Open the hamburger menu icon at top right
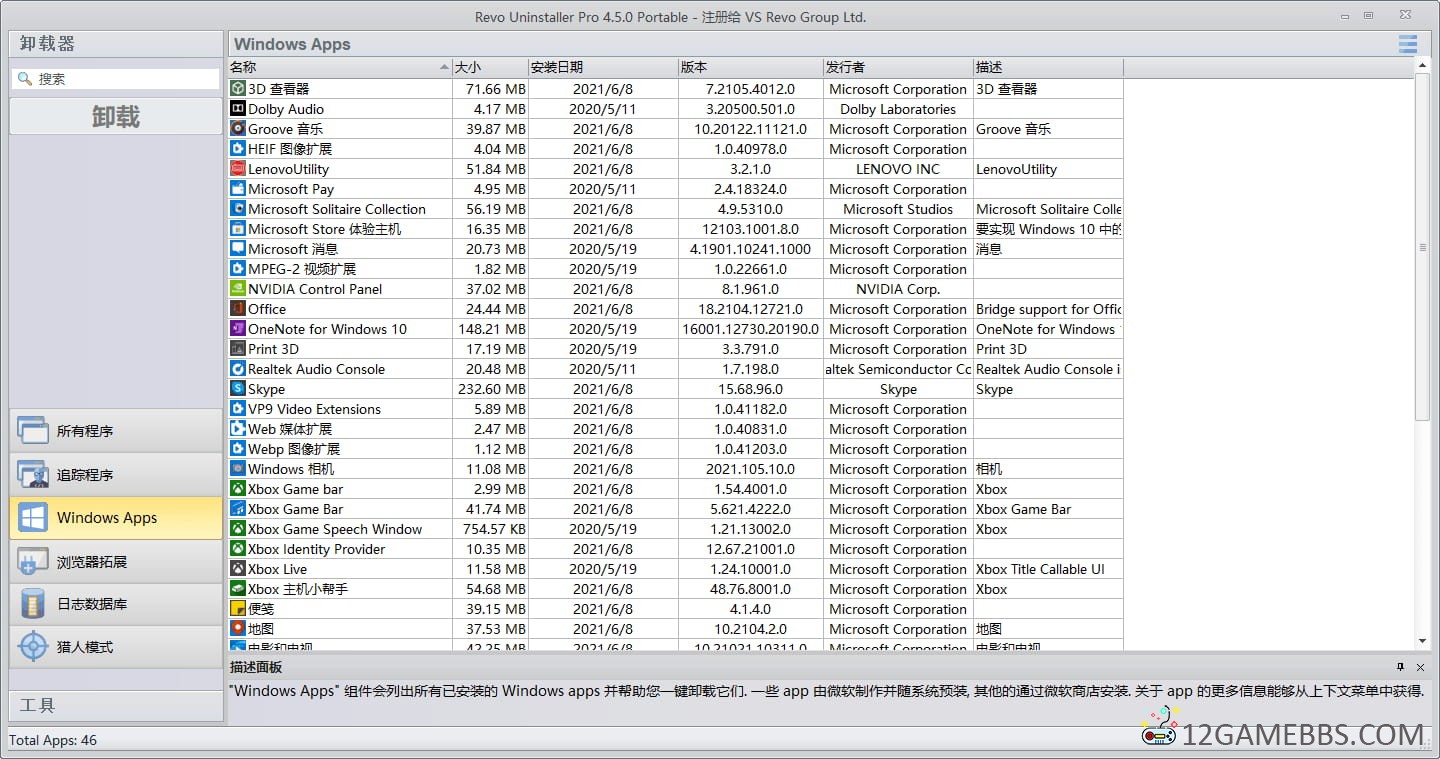 [1408, 44]
